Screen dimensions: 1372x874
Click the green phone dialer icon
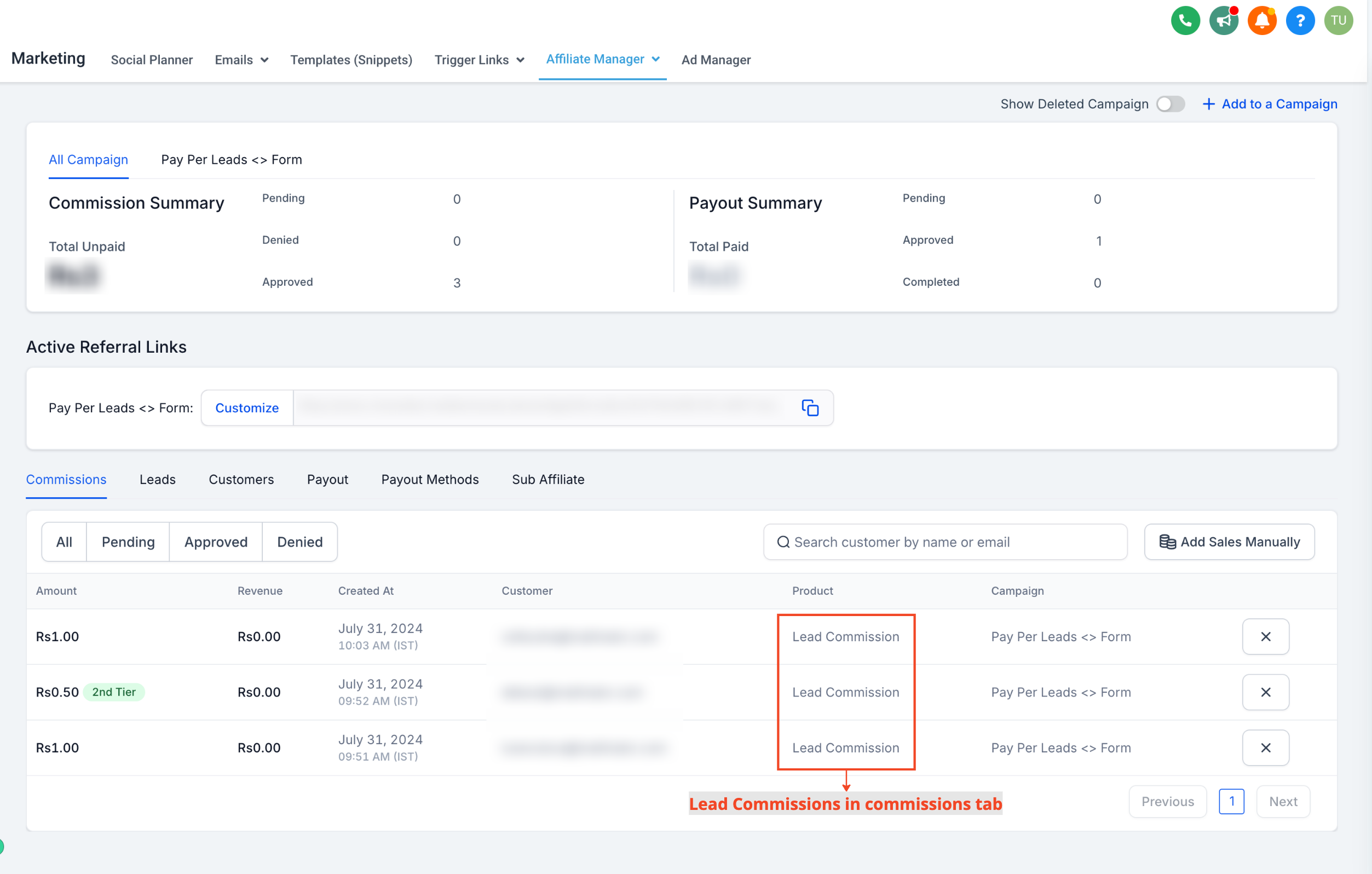coord(1185,20)
